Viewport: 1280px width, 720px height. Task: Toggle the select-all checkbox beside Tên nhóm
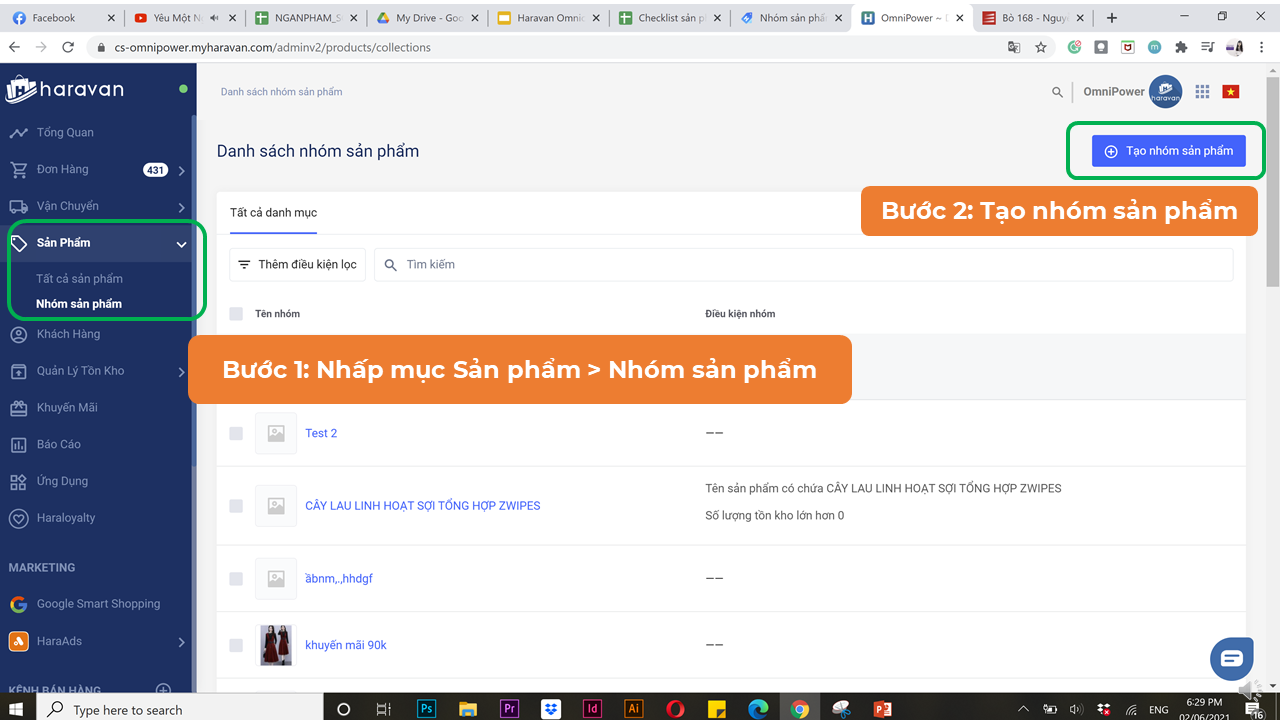(236, 314)
